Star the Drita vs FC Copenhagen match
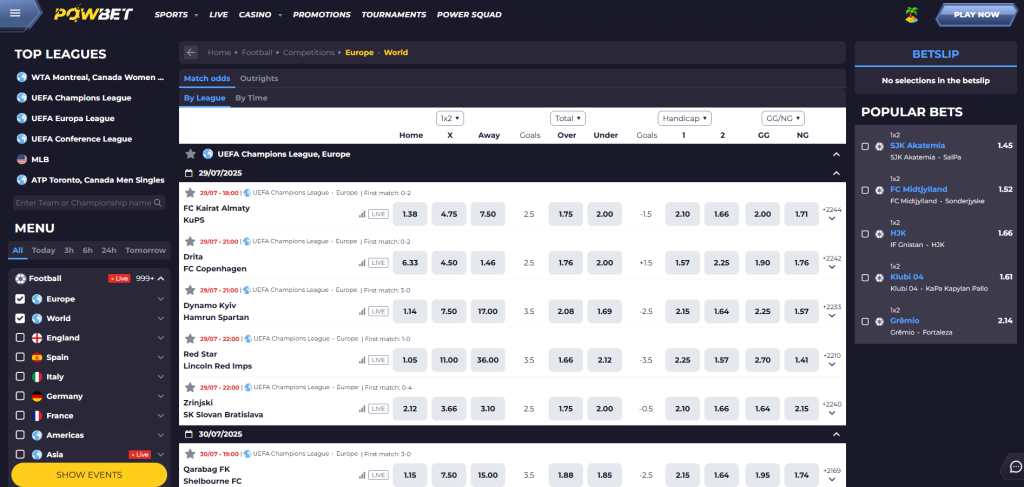This screenshot has height=487, width=1024. 190,241
